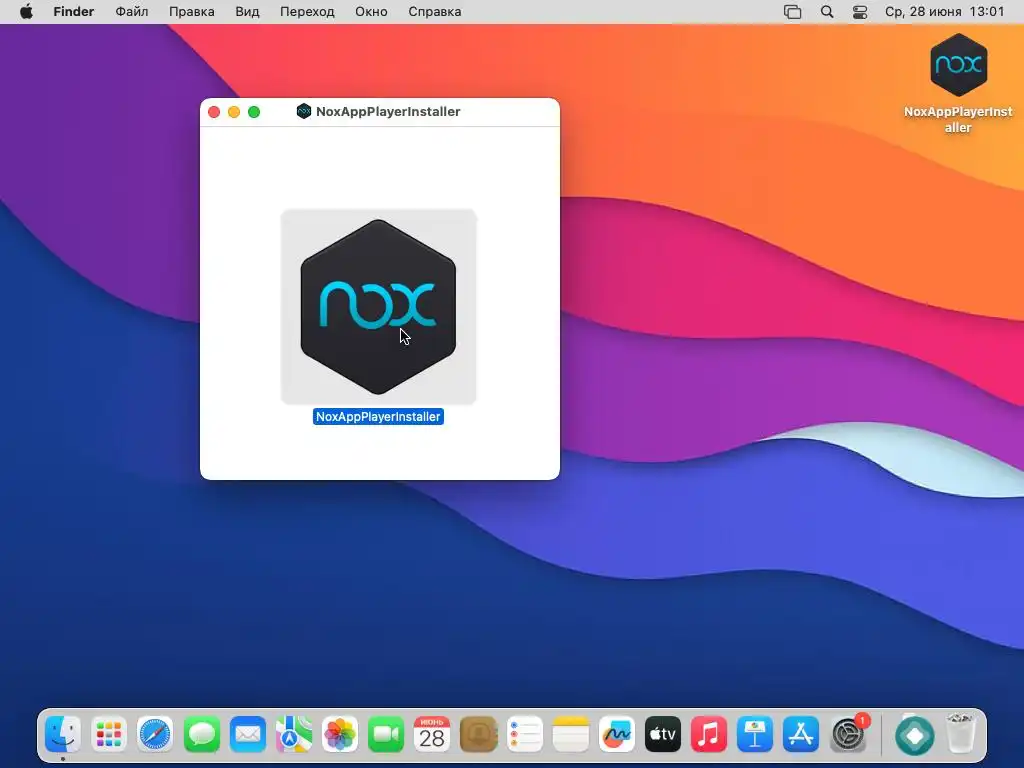Launch Safari from the Dock
Image resolution: width=1024 pixels, height=768 pixels.
[x=155, y=734]
